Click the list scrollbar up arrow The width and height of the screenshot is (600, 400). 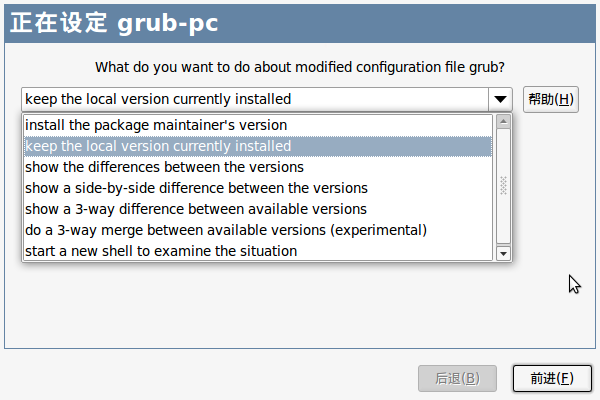[503, 122]
